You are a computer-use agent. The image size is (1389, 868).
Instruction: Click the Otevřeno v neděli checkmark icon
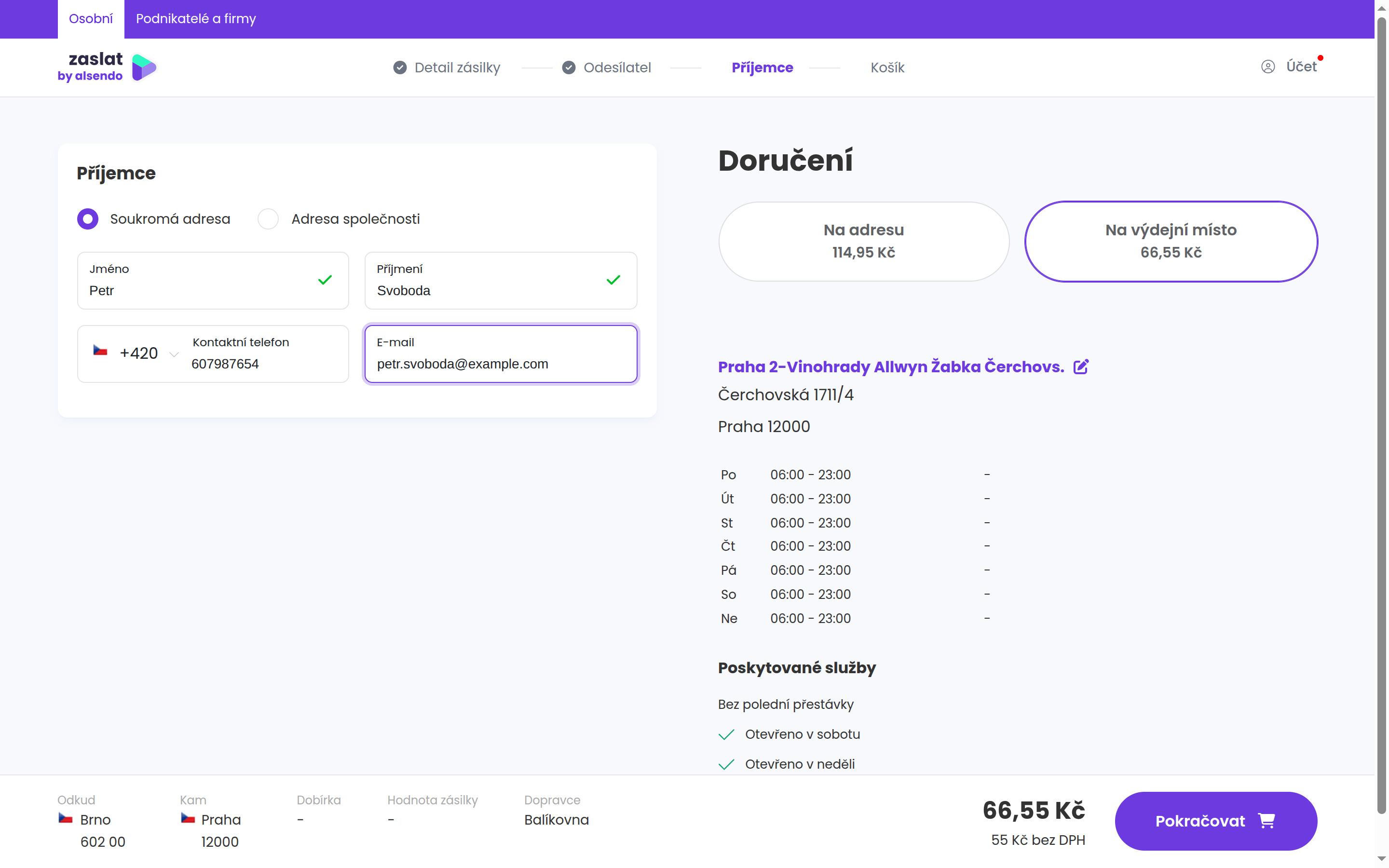pyautogui.click(x=727, y=764)
